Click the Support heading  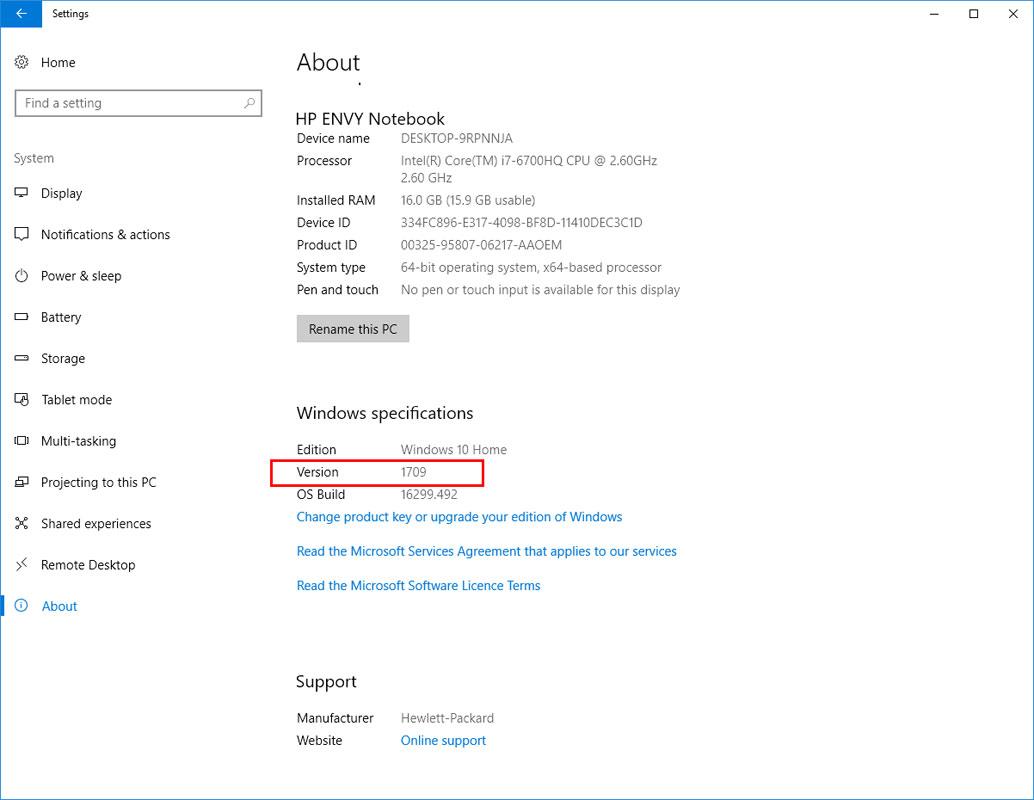point(326,682)
